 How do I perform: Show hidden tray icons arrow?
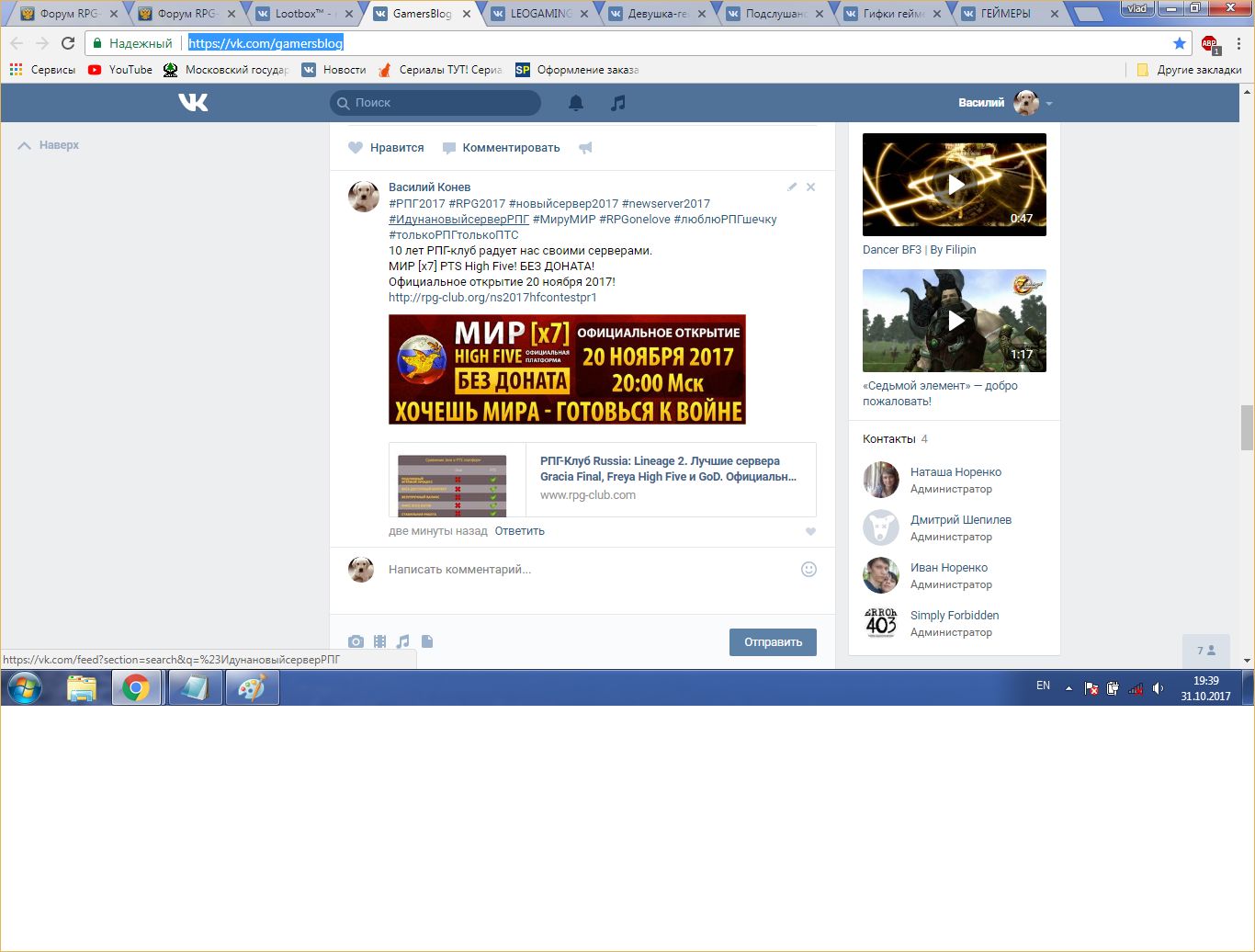point(1068,687)
